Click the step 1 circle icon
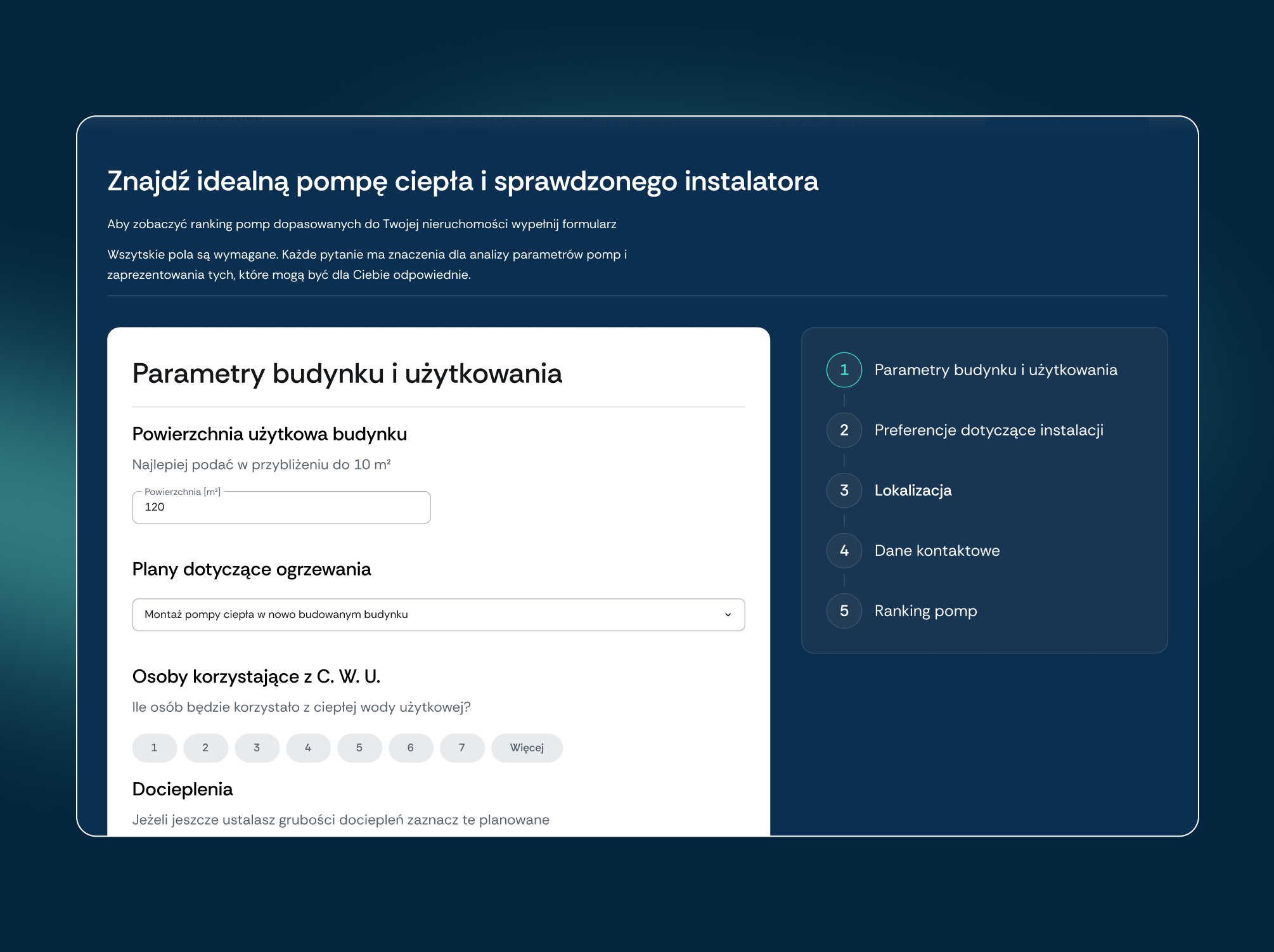 pyautogui.click(x=844, y=370)
